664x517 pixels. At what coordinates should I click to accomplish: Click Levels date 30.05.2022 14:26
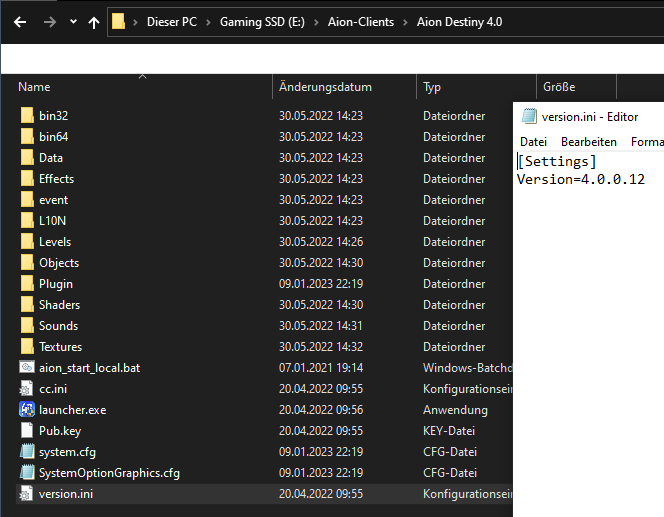point(321,242)
